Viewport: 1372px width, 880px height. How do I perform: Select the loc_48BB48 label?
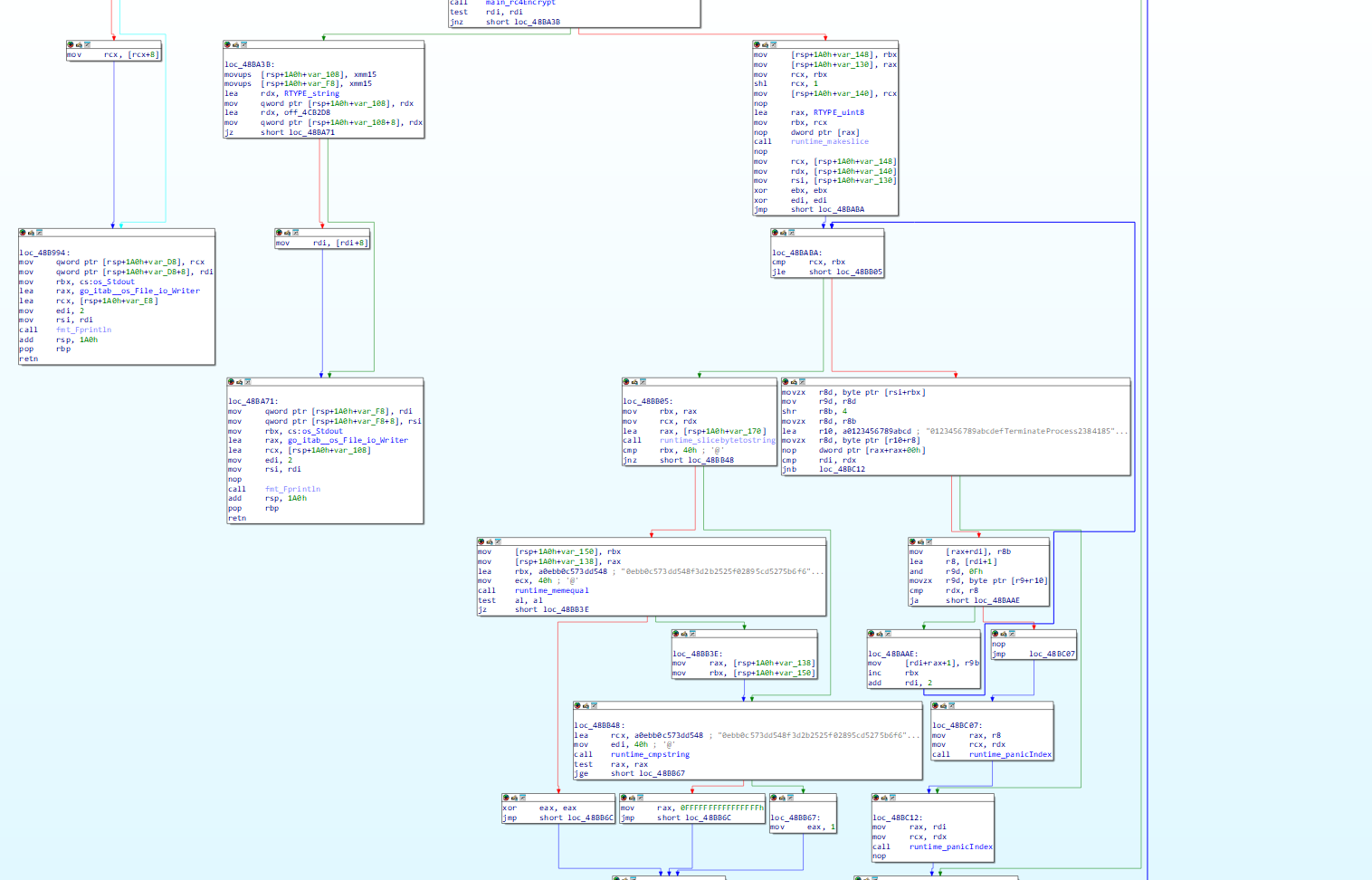pos(599,725)
